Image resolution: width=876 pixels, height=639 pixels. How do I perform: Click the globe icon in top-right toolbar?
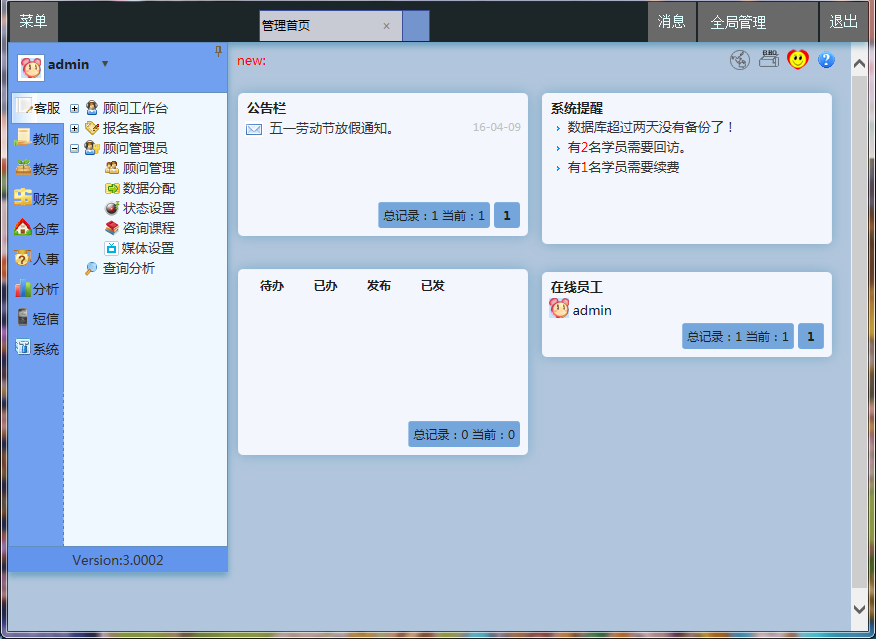click(739, 60)
